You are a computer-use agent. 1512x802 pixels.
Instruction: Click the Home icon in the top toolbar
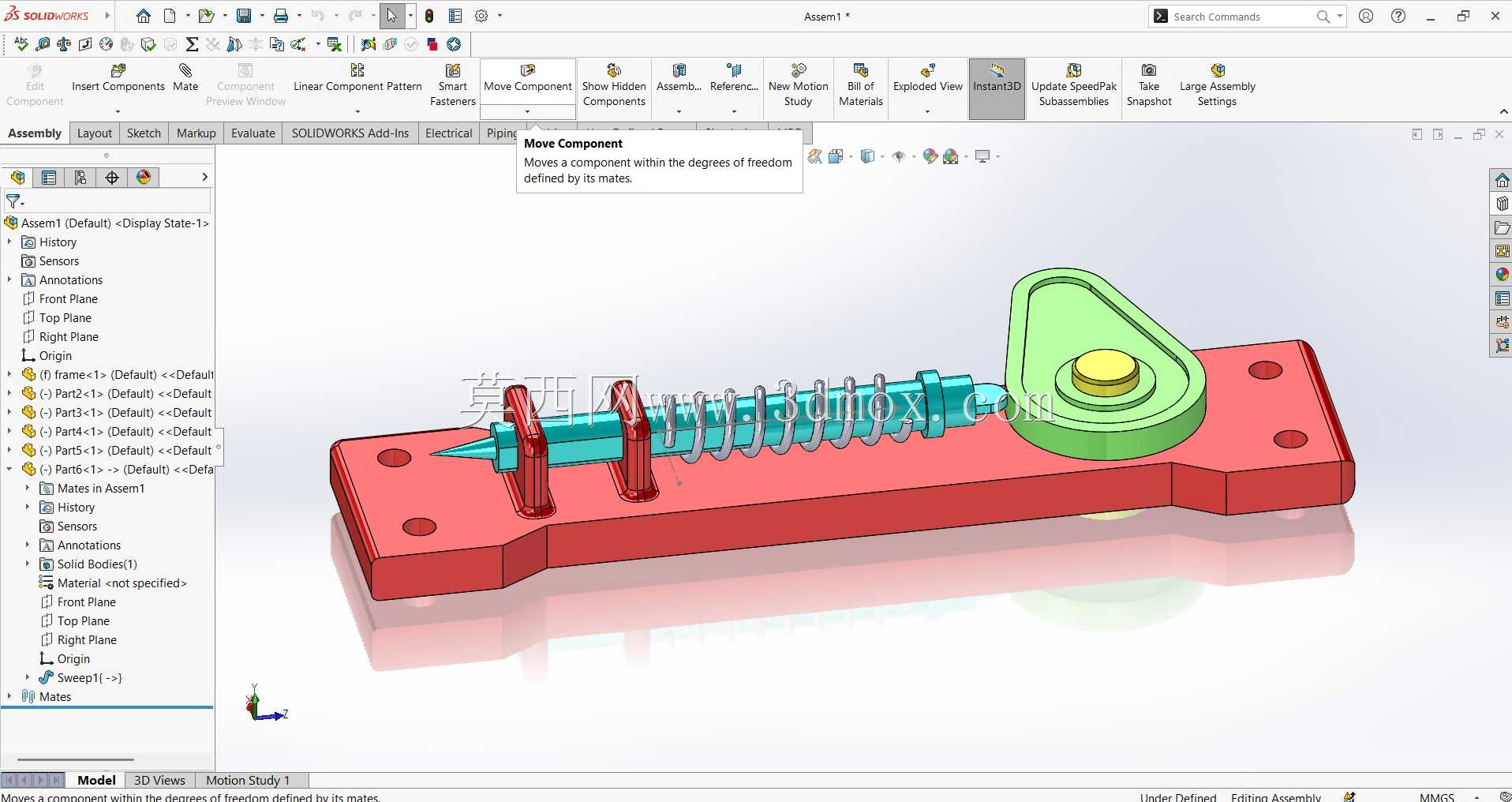pyautogui.click(x=144, y=16)
